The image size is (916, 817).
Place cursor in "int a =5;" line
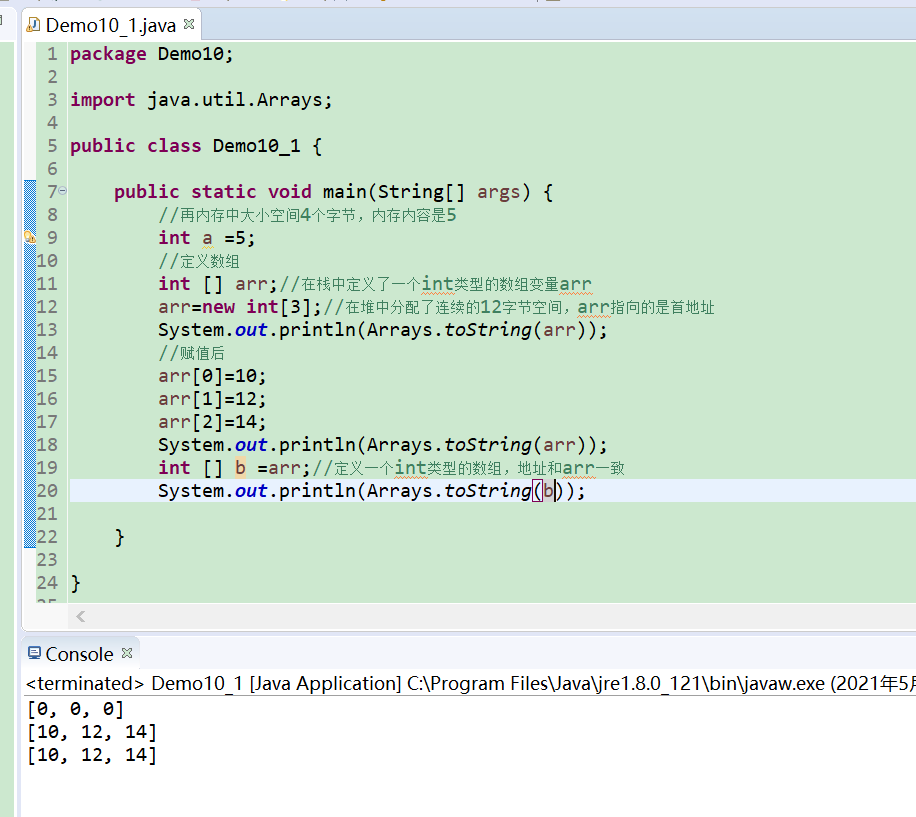[207, 238]
